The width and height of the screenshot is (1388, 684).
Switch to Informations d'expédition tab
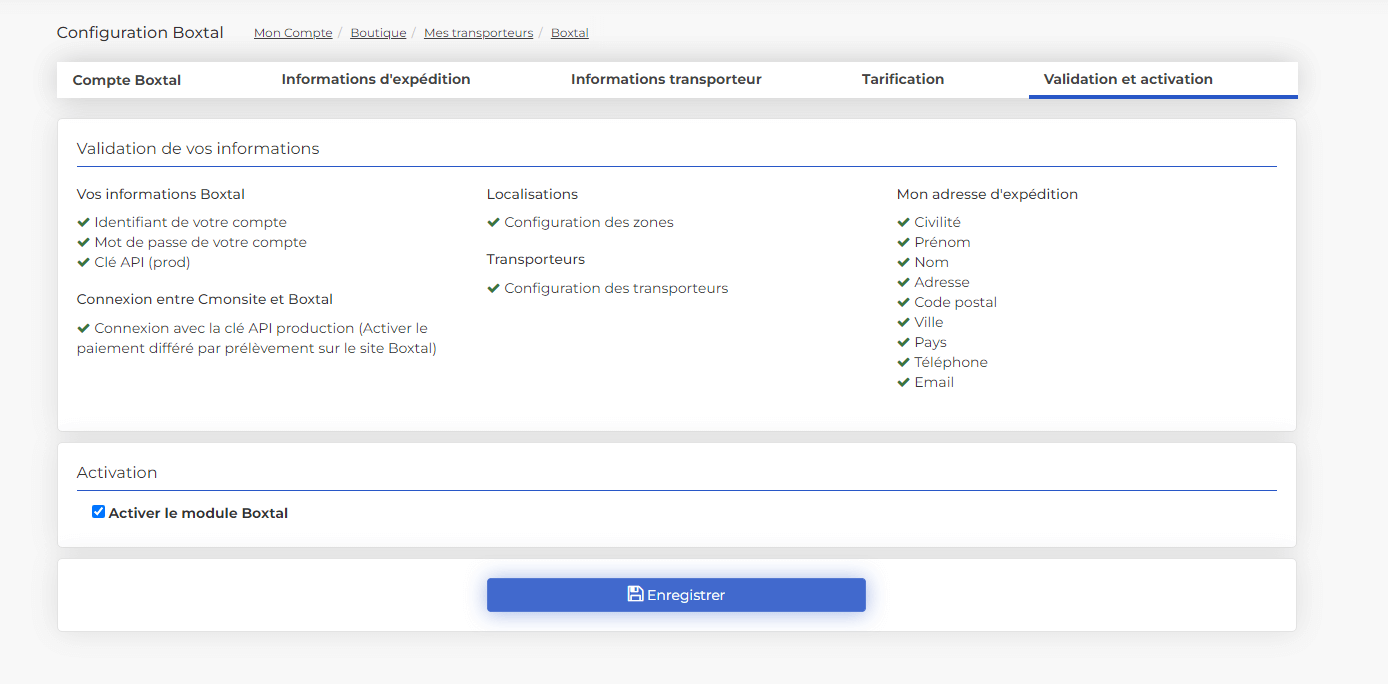point(376,79)
